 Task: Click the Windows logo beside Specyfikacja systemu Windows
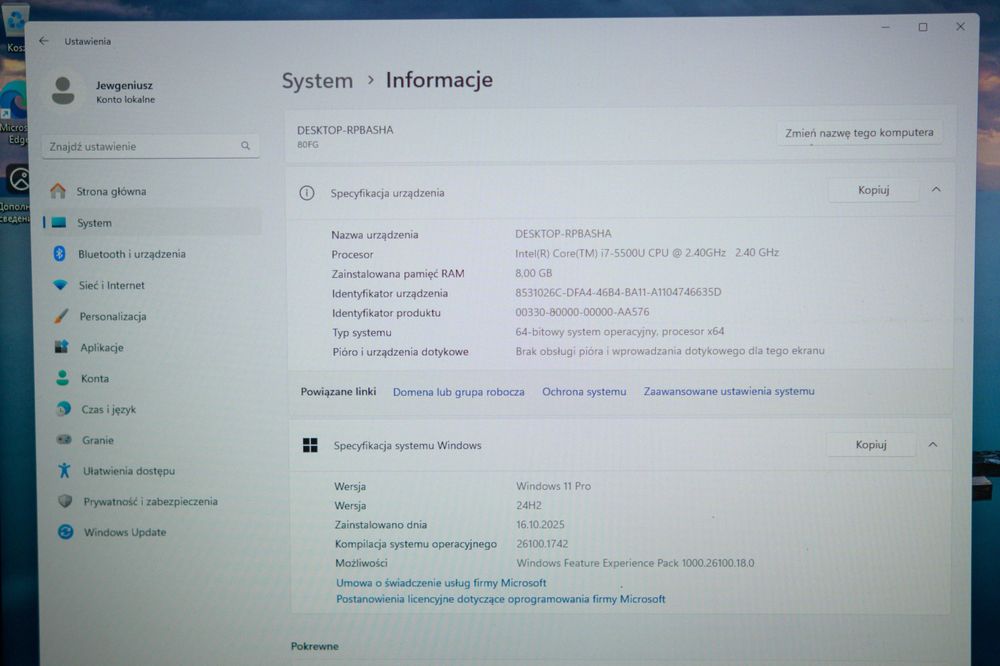[x=310, y=445]
